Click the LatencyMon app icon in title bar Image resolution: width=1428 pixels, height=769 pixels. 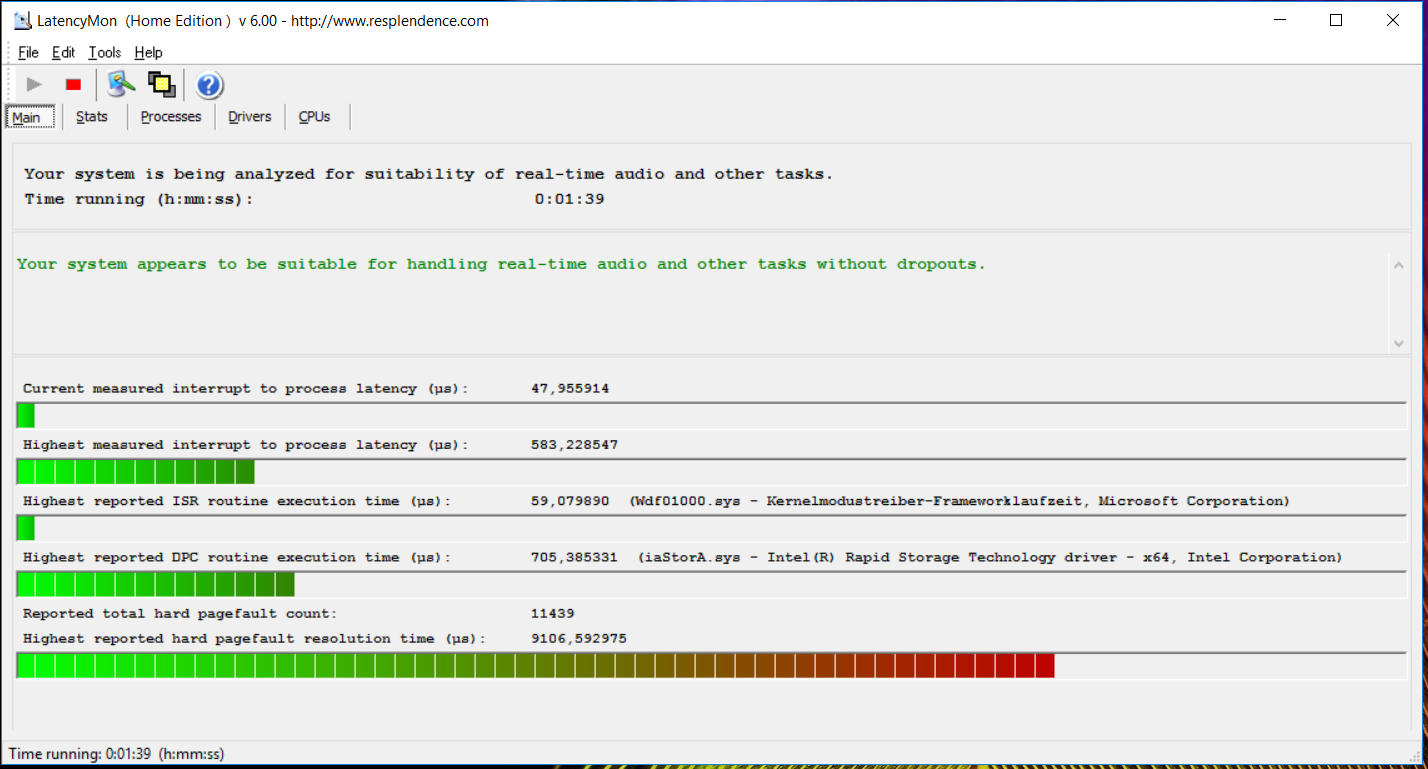coord(23,20)
